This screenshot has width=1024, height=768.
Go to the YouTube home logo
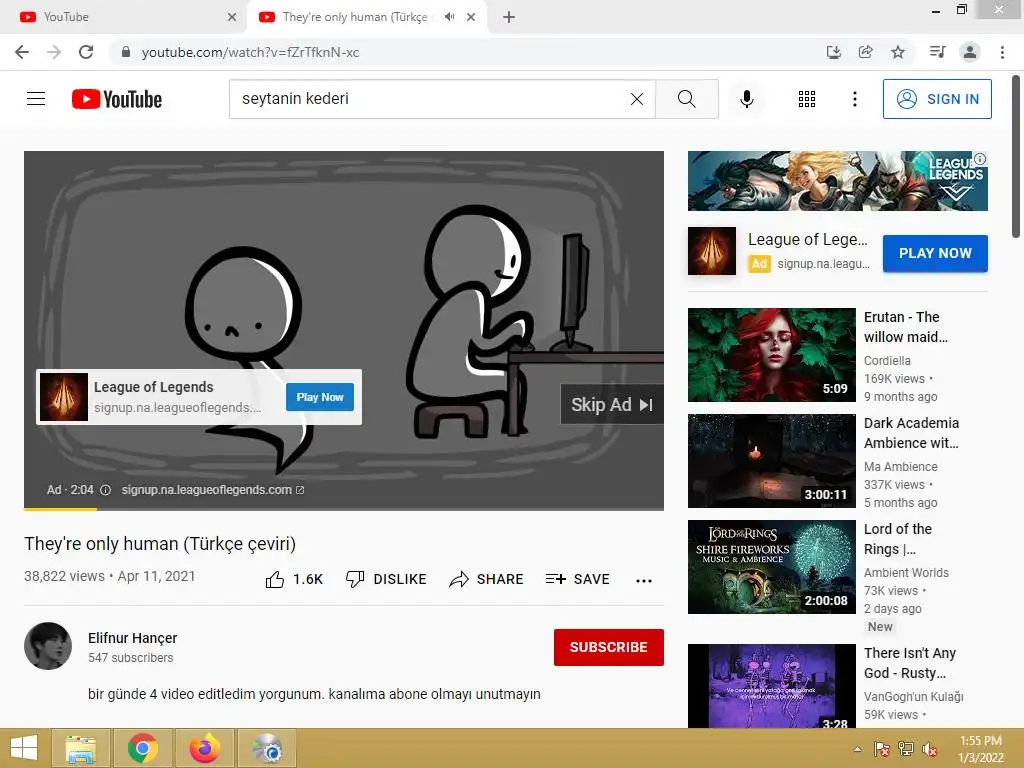(x=117, y=99)
